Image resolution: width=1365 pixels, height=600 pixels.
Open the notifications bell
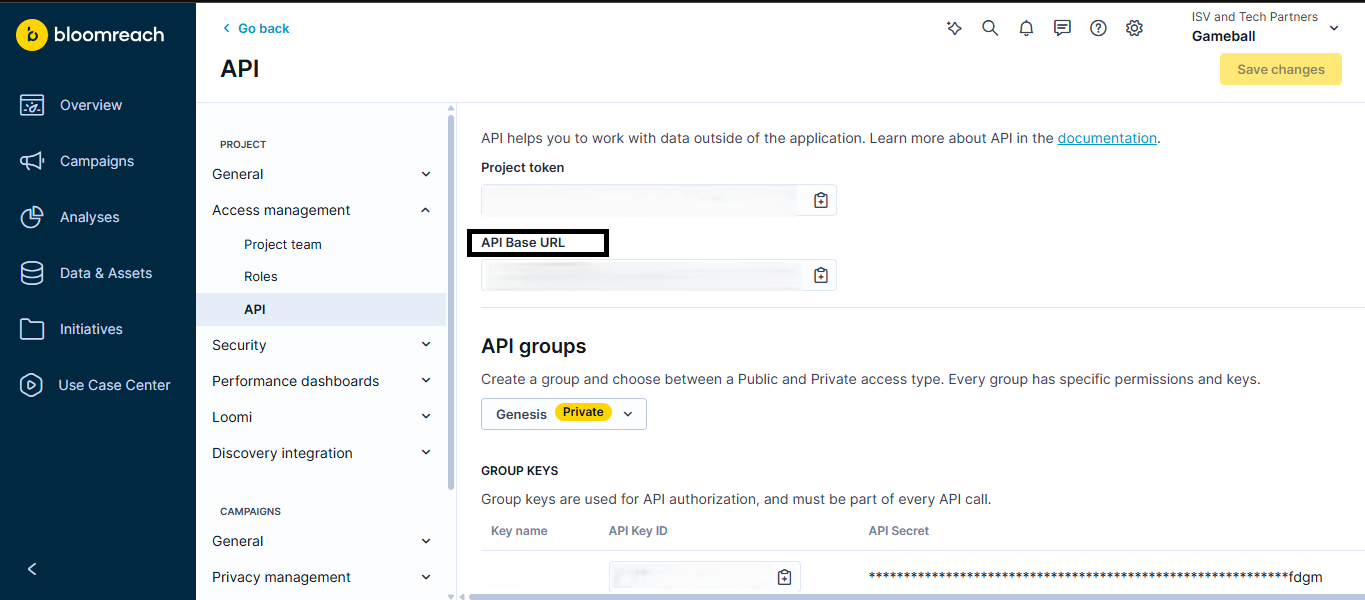pos(1026,28)
